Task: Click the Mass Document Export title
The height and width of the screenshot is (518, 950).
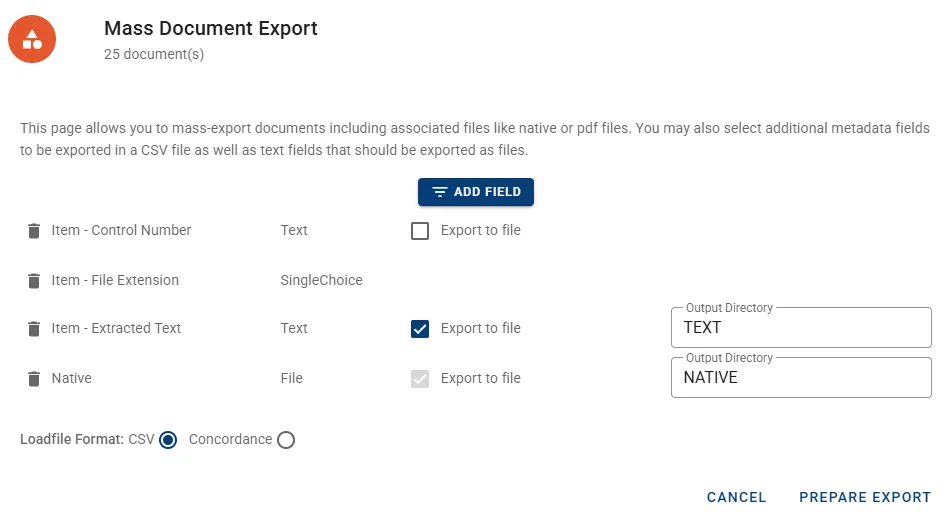Action: [211, 28]
